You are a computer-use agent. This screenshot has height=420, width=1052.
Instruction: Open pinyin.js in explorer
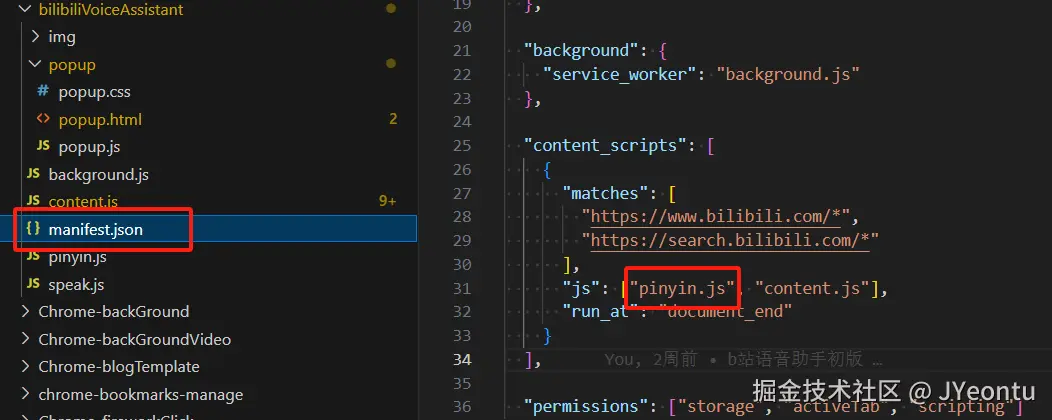coord(77,257)
